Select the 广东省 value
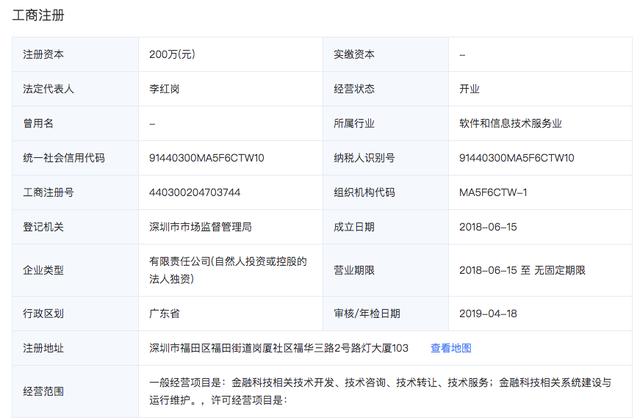The height and width of the screenshot is (420, 640). [x=164, y=313]
